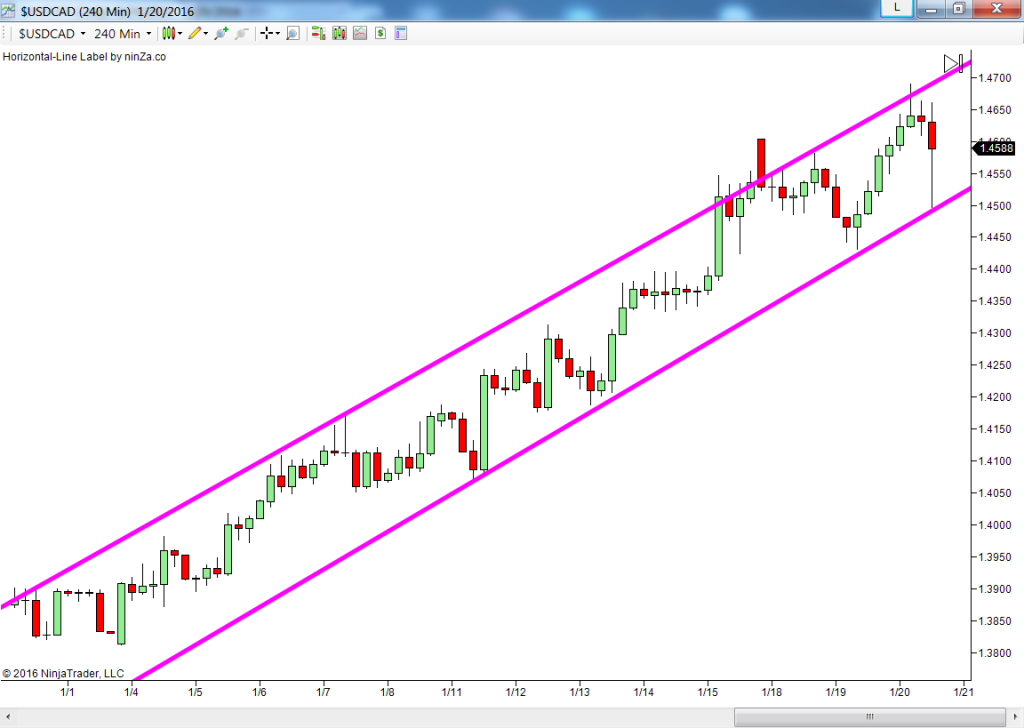The height and width of the screenshot is (728, 1024).
Task: Click the toolbar drag grip handle
Action: [5, 33]
